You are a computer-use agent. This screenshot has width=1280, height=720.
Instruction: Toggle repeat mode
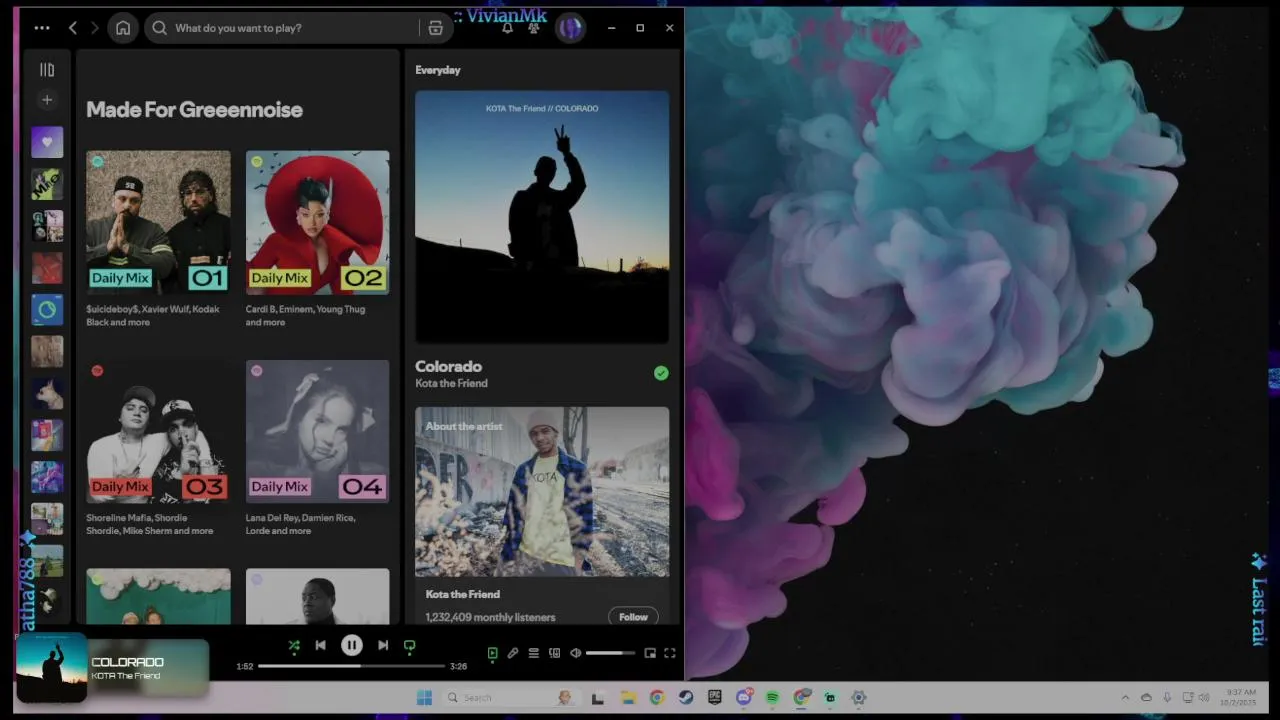click(x=409, y=646)
